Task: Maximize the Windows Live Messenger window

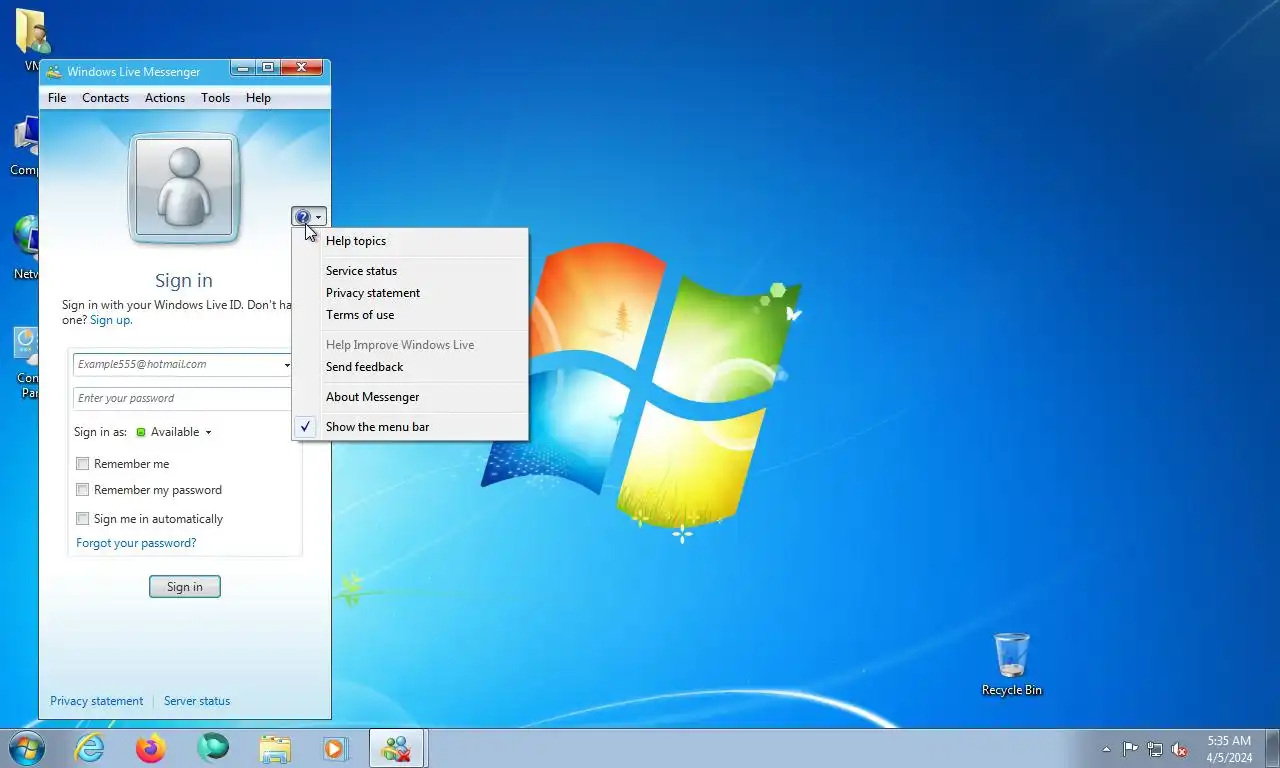Action: click(x=268, y=68)
